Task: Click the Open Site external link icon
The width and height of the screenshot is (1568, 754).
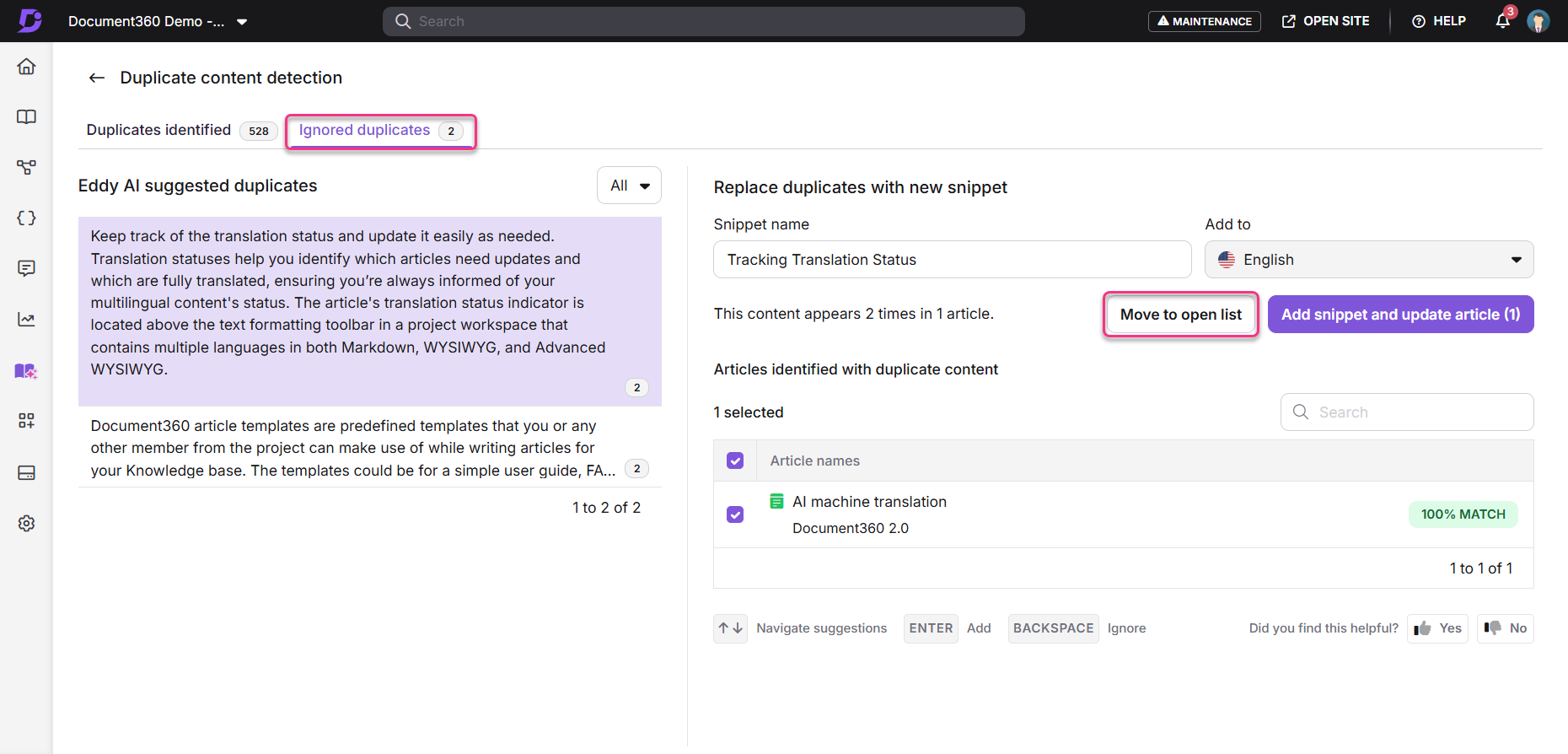Action: click(1289, 21)
